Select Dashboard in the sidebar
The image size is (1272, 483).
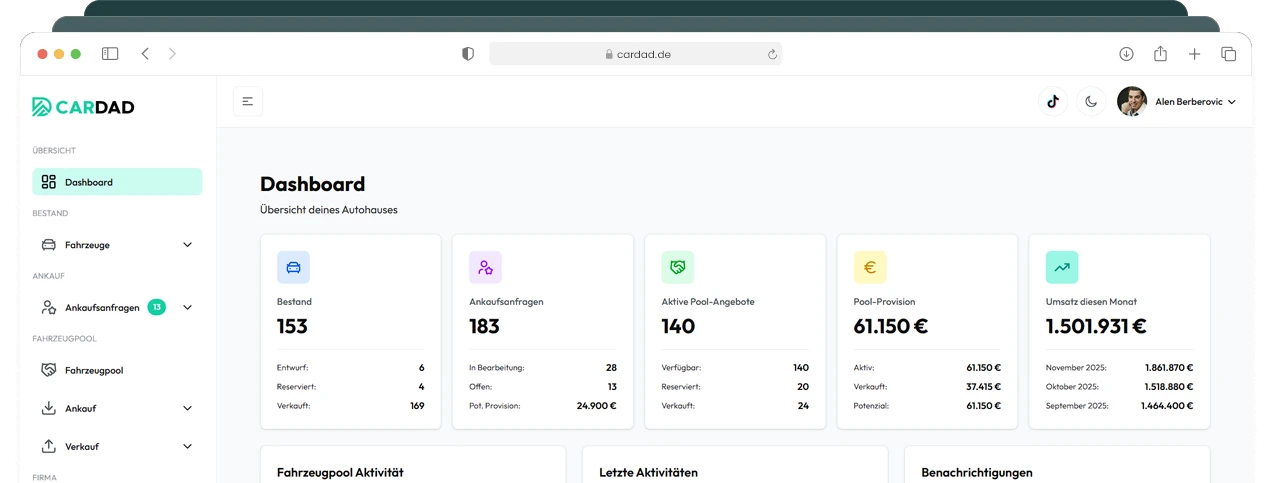coord(117,182)
